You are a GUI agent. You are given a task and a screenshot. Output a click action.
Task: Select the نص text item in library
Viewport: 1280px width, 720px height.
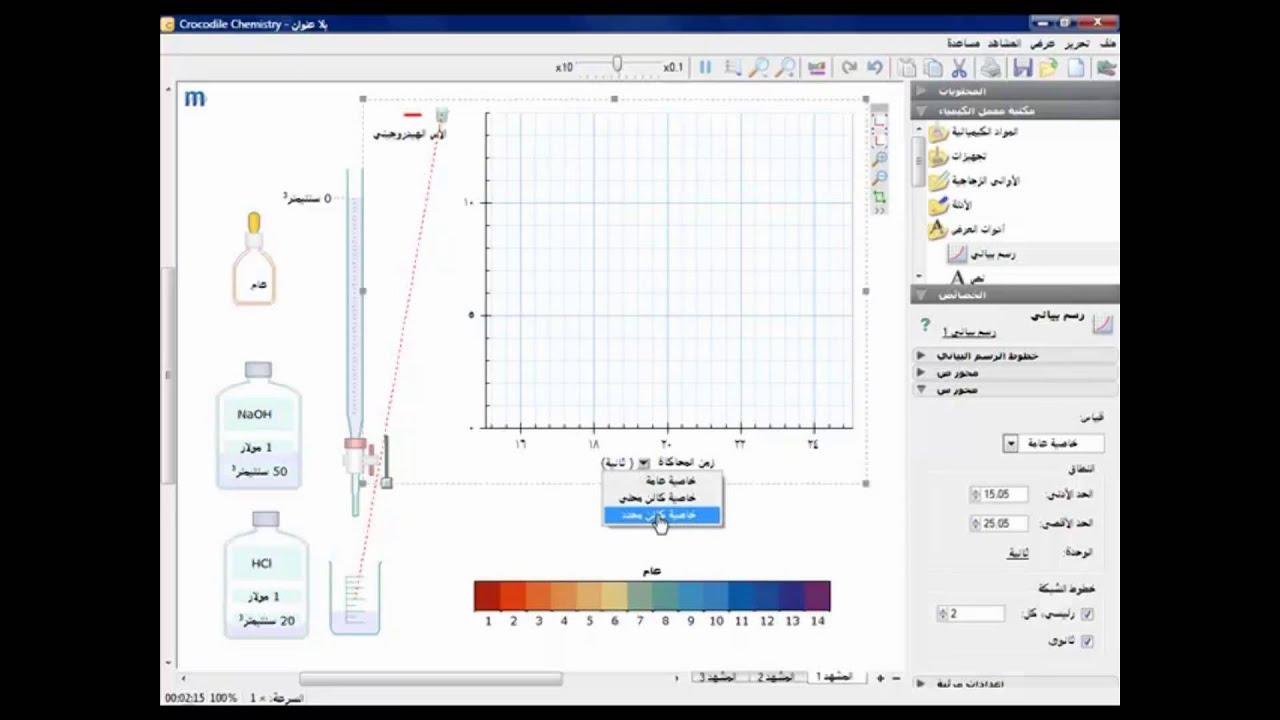(966, 278)
